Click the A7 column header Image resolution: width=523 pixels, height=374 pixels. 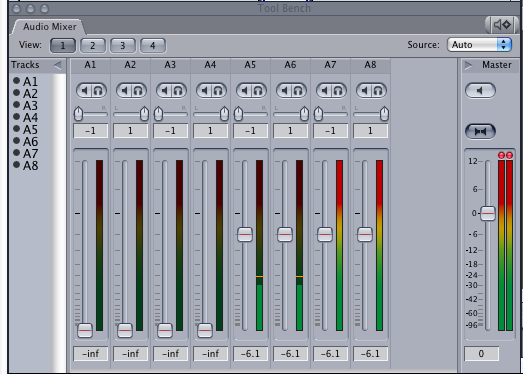click(331, 65)
